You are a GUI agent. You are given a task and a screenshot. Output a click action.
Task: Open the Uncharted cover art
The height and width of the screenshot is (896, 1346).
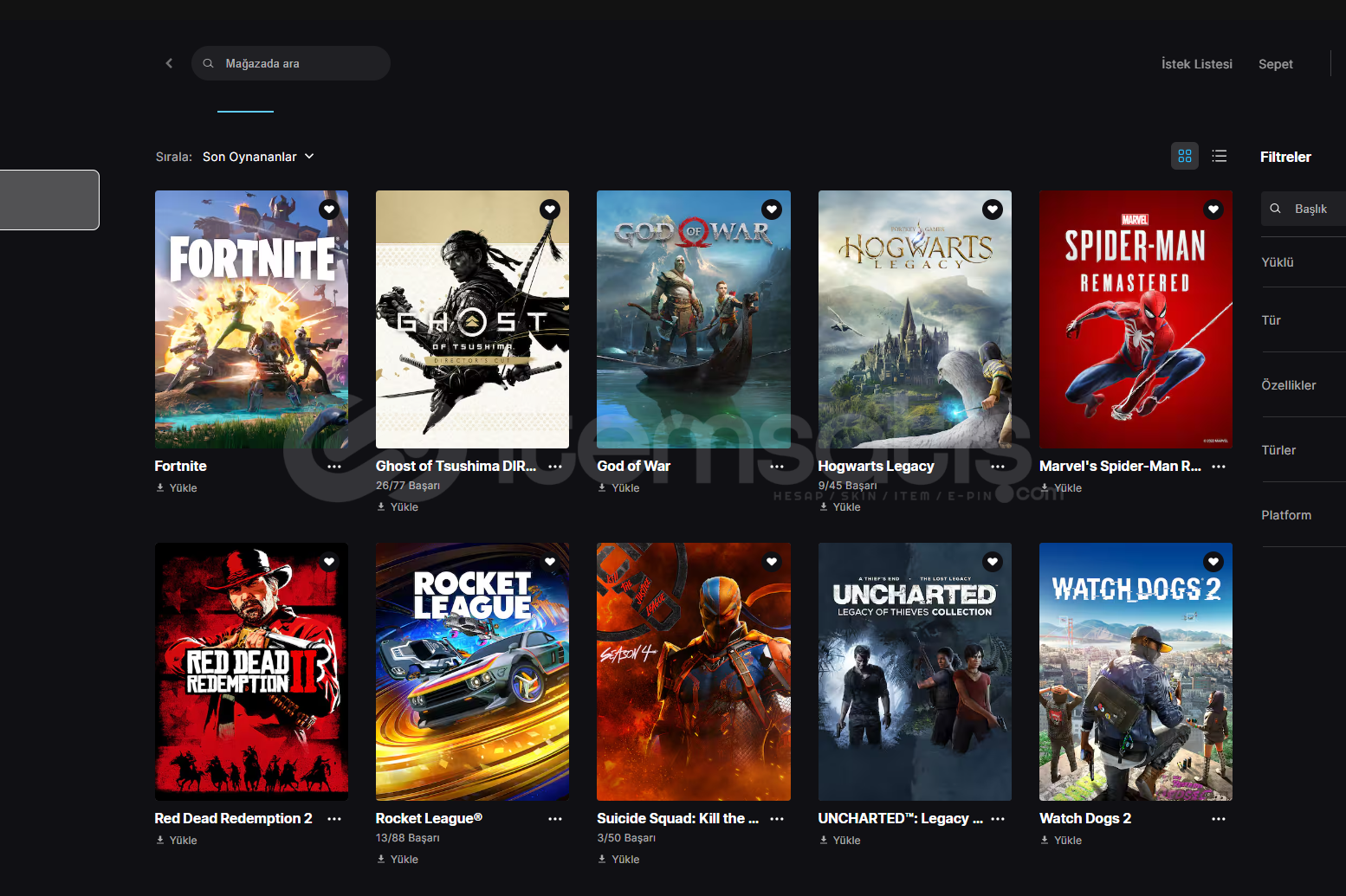point(915,672)
